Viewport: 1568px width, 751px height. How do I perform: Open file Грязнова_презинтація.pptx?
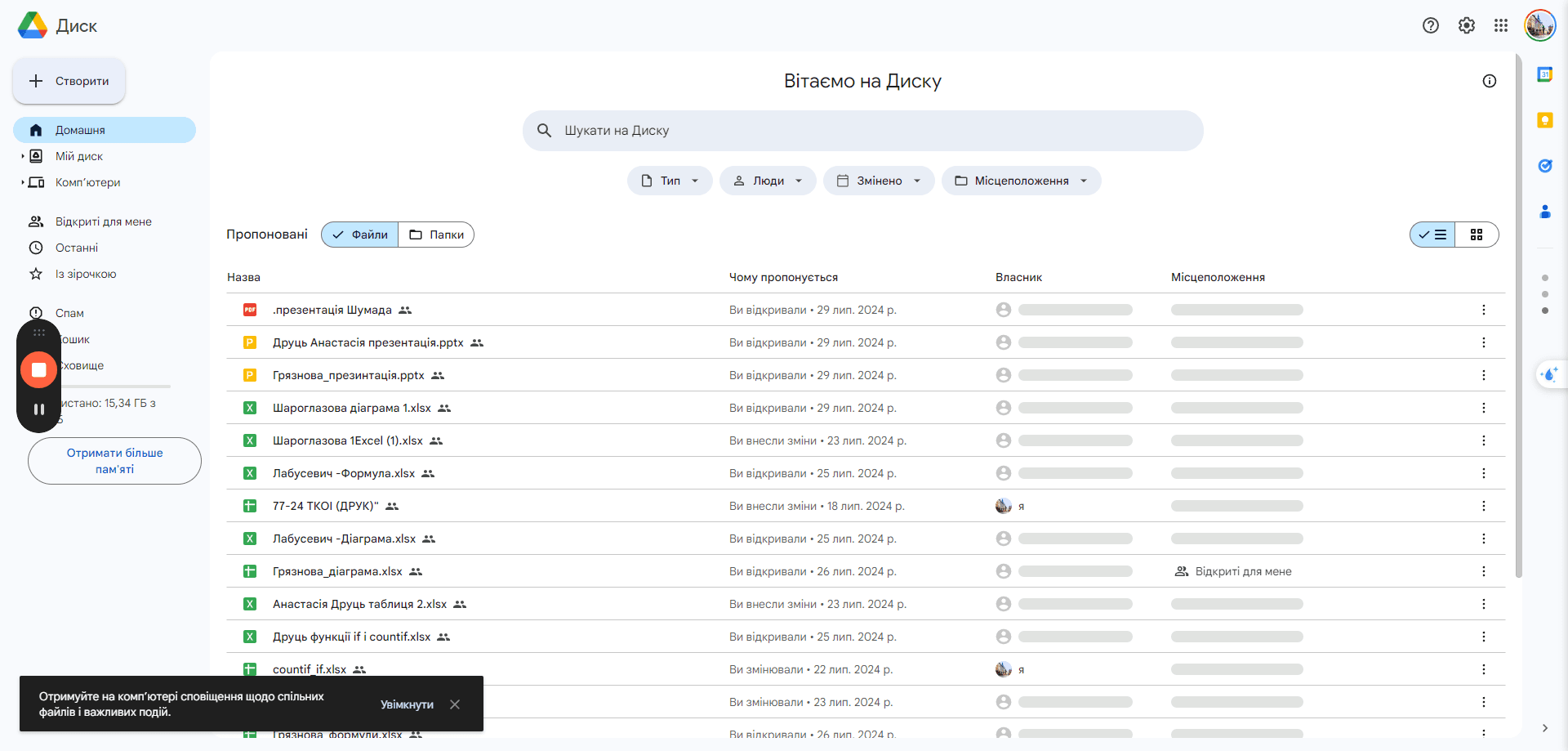349,375
